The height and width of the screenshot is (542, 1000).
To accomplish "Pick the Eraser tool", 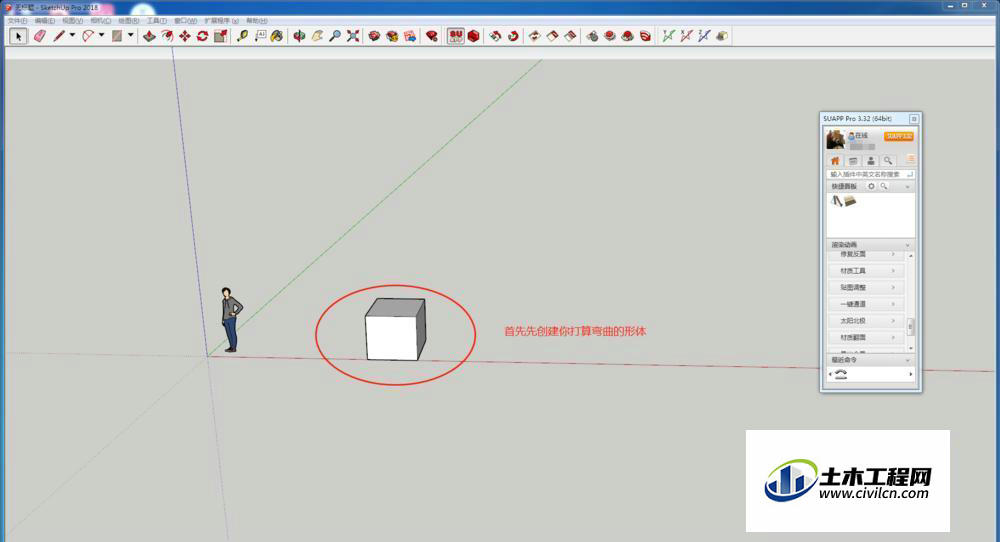I will [x=40, y=36].
